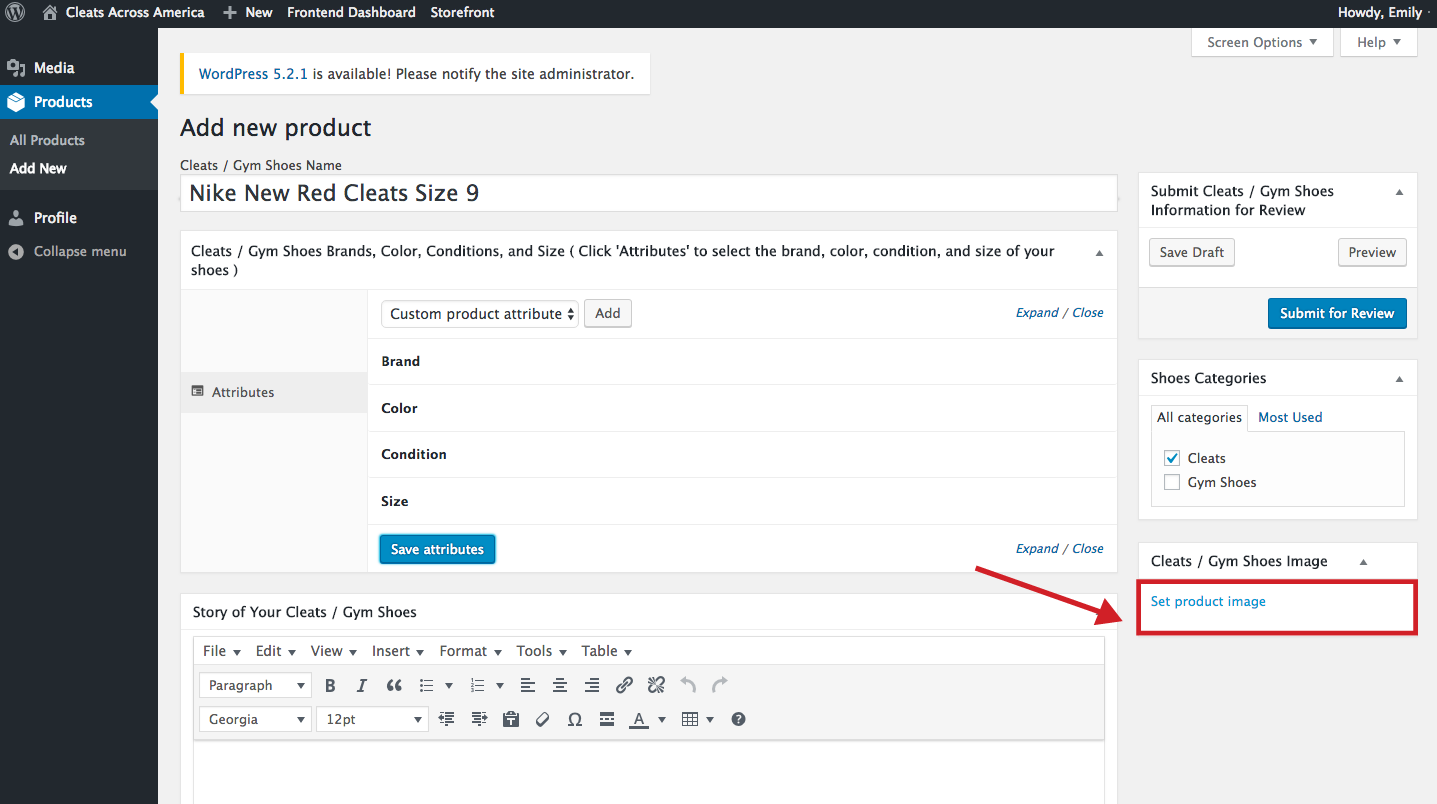
Task: Click the Submit for Review button
Action: [1336, 313]
